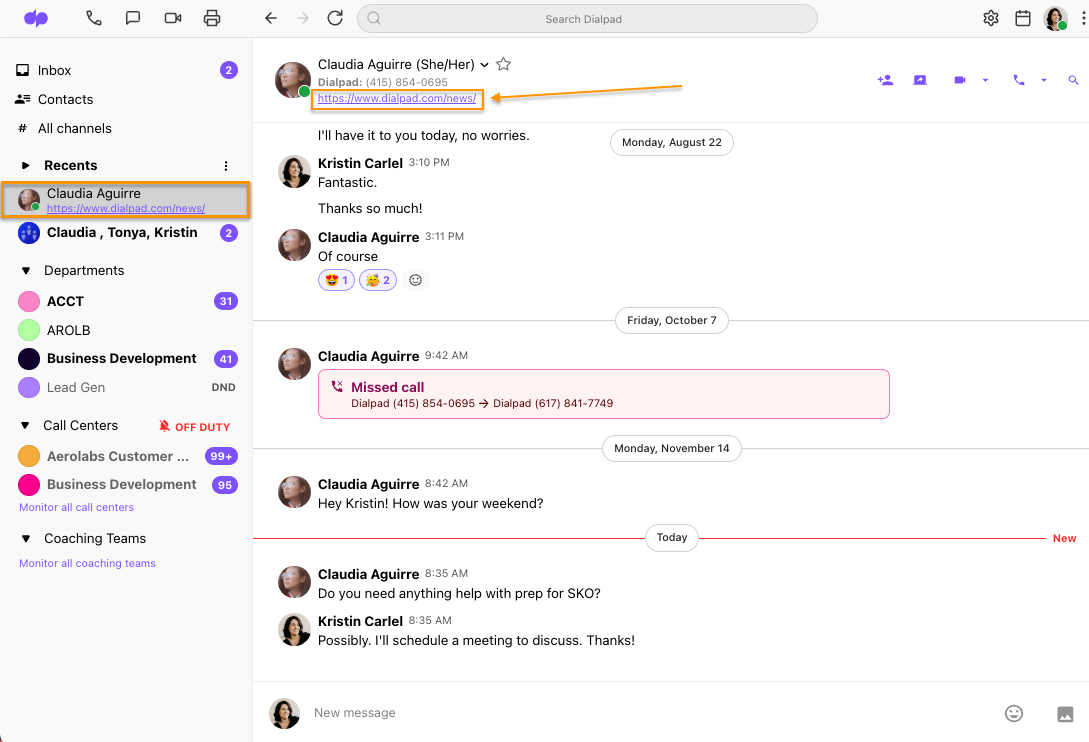The width and height of the screenshot is (1089, 742).
Task: Go forward with the right arrow
Action: click(x=303, y=18)
